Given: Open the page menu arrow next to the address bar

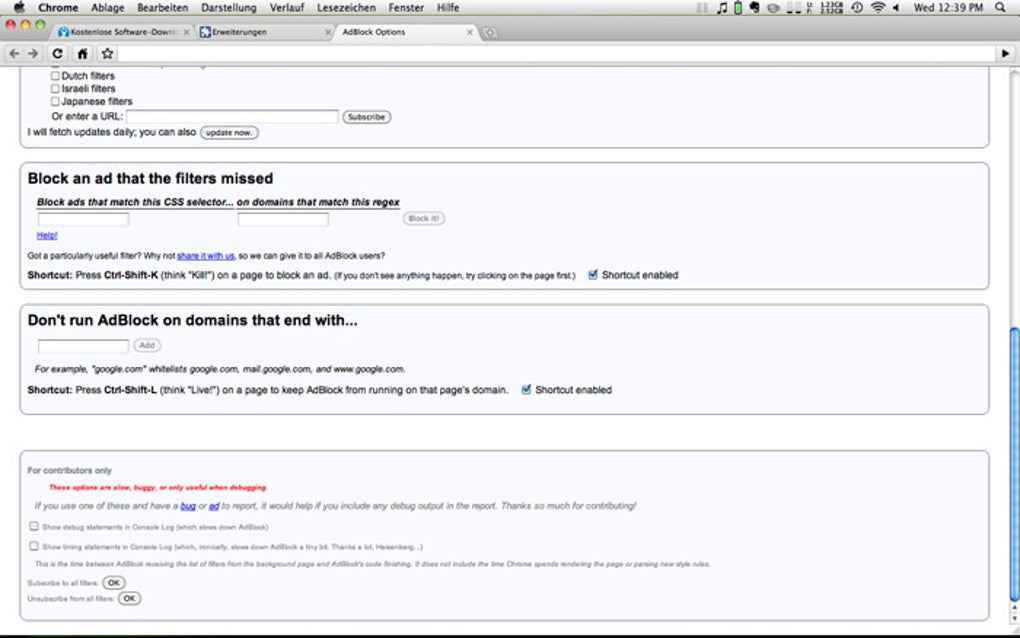Looking at the screenshot, I should pos(1005,54).
